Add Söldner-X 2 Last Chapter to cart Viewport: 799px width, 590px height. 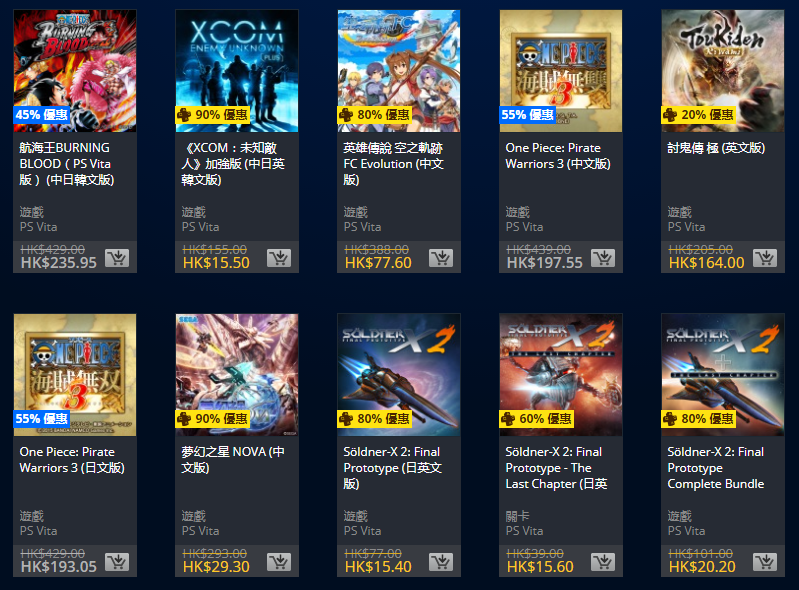[x=603, y=562]
